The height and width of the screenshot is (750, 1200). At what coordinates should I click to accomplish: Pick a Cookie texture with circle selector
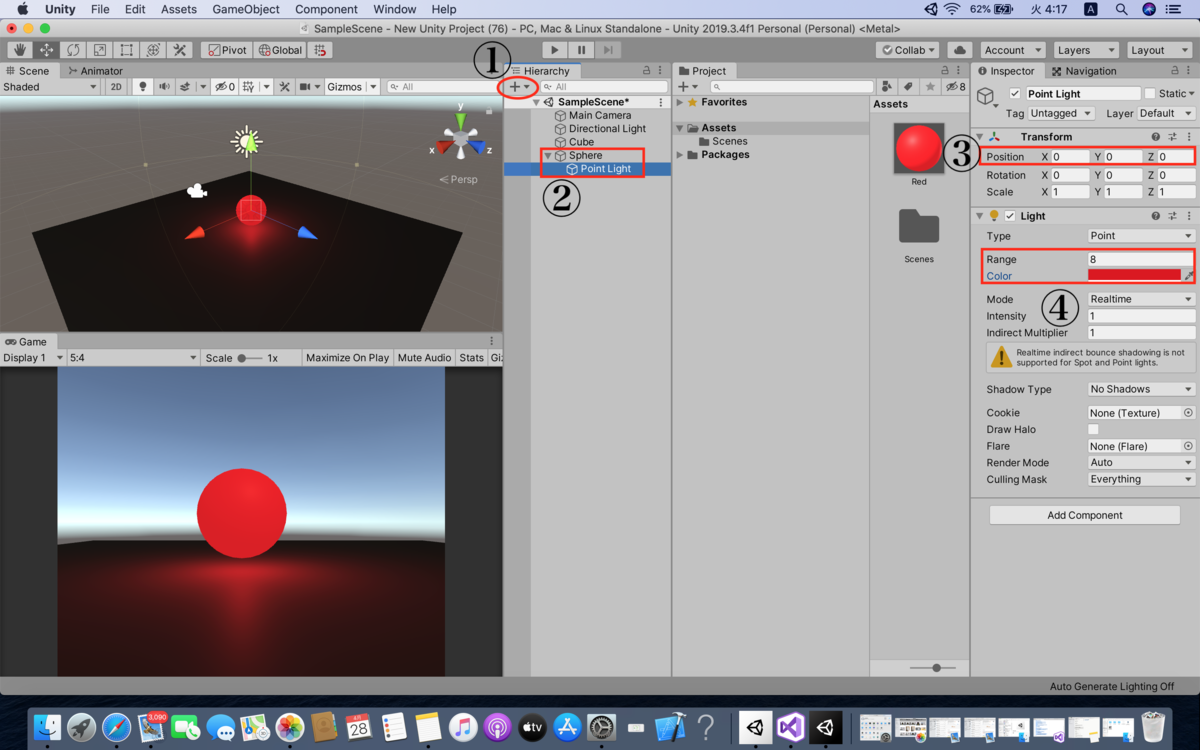tap(1188, 413)
